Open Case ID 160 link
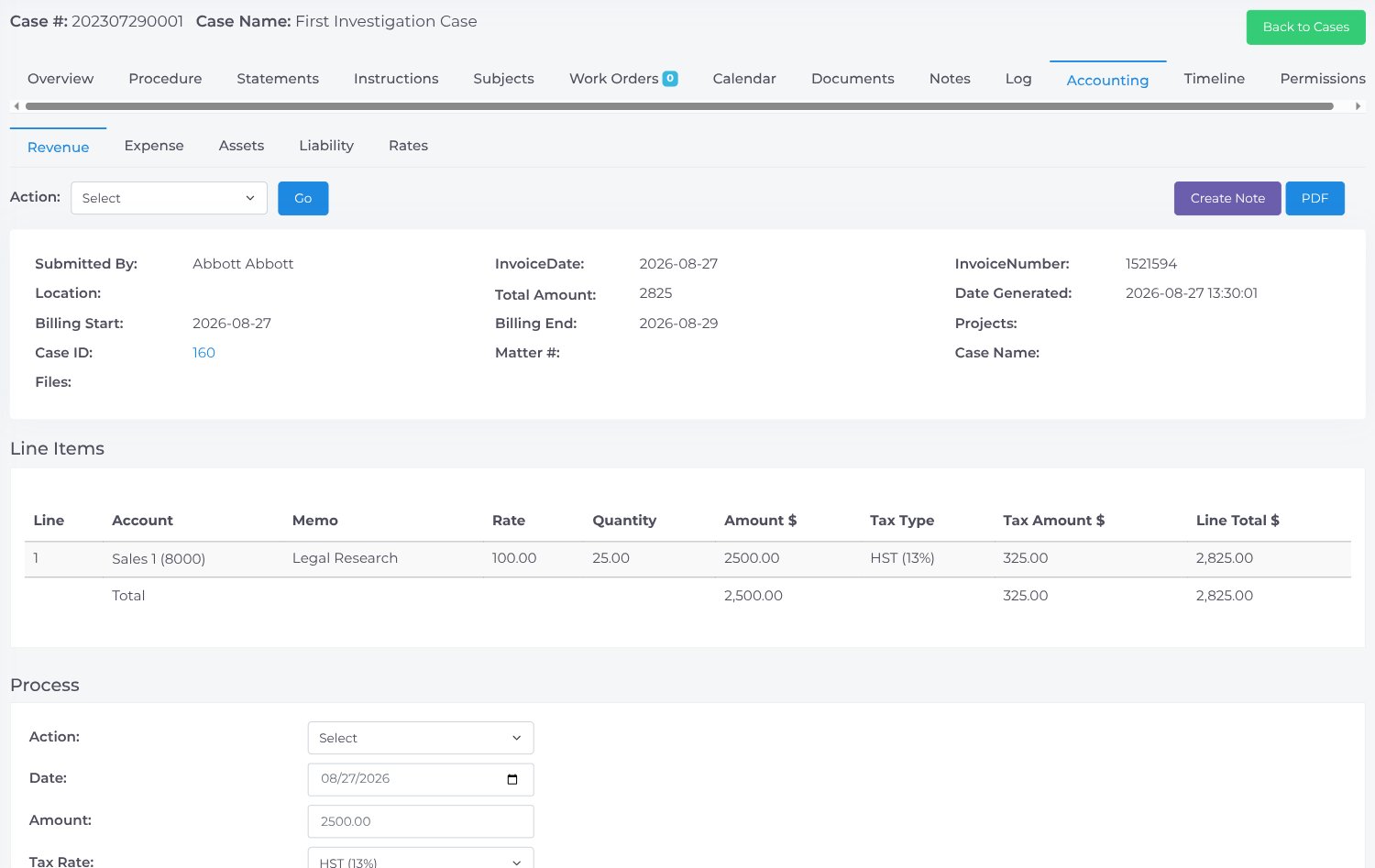Screen dimensions: 1375x868 click(203, 353)
